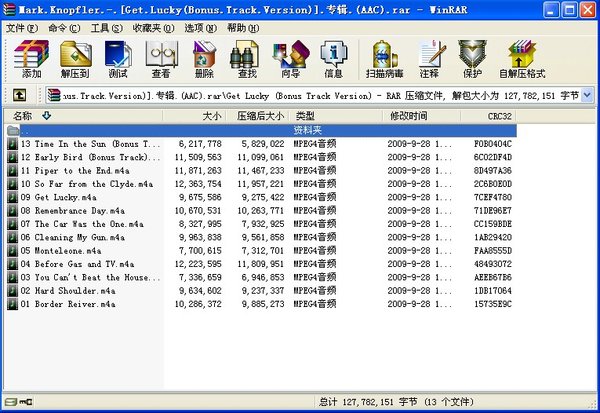Click music icon of 09 Get Lucky.m4a
This screenshot has width=600, height=413.
click(13, 198)
